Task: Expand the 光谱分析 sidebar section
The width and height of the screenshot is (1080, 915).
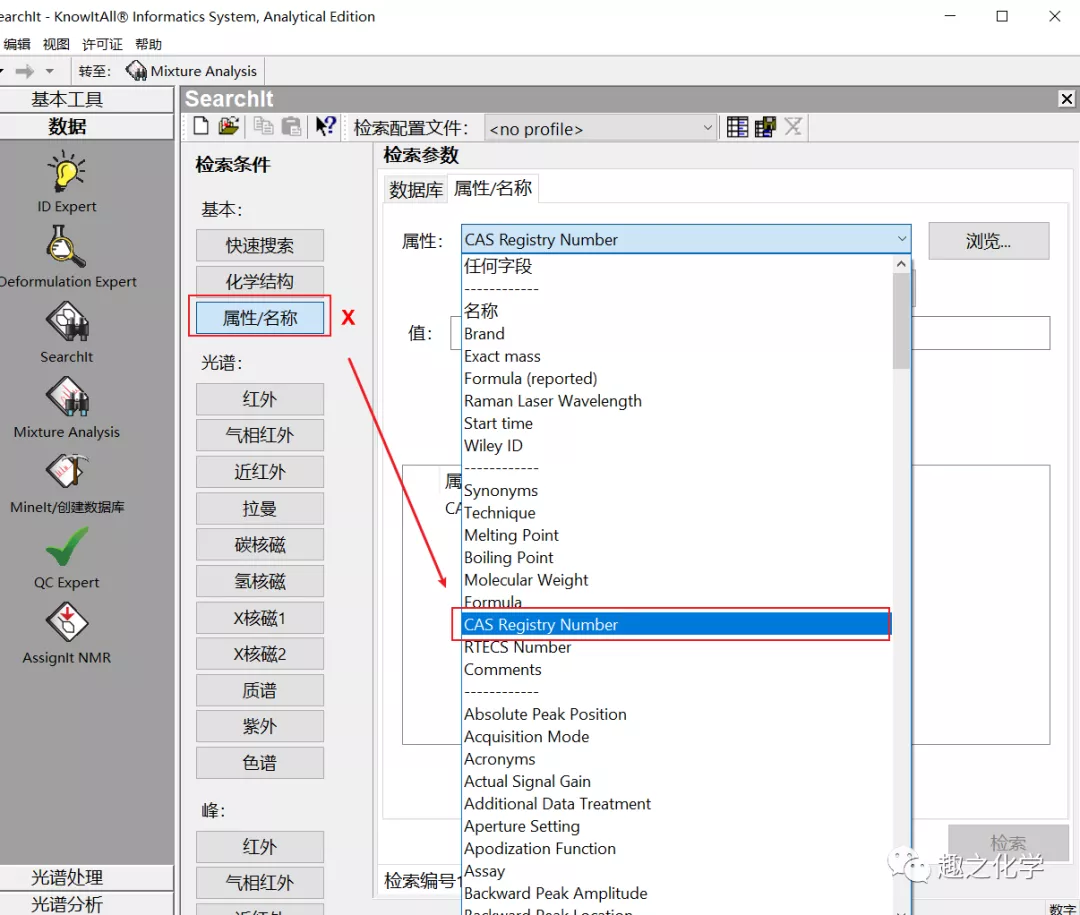Action: pyautogui.click(x=86, y=903)
